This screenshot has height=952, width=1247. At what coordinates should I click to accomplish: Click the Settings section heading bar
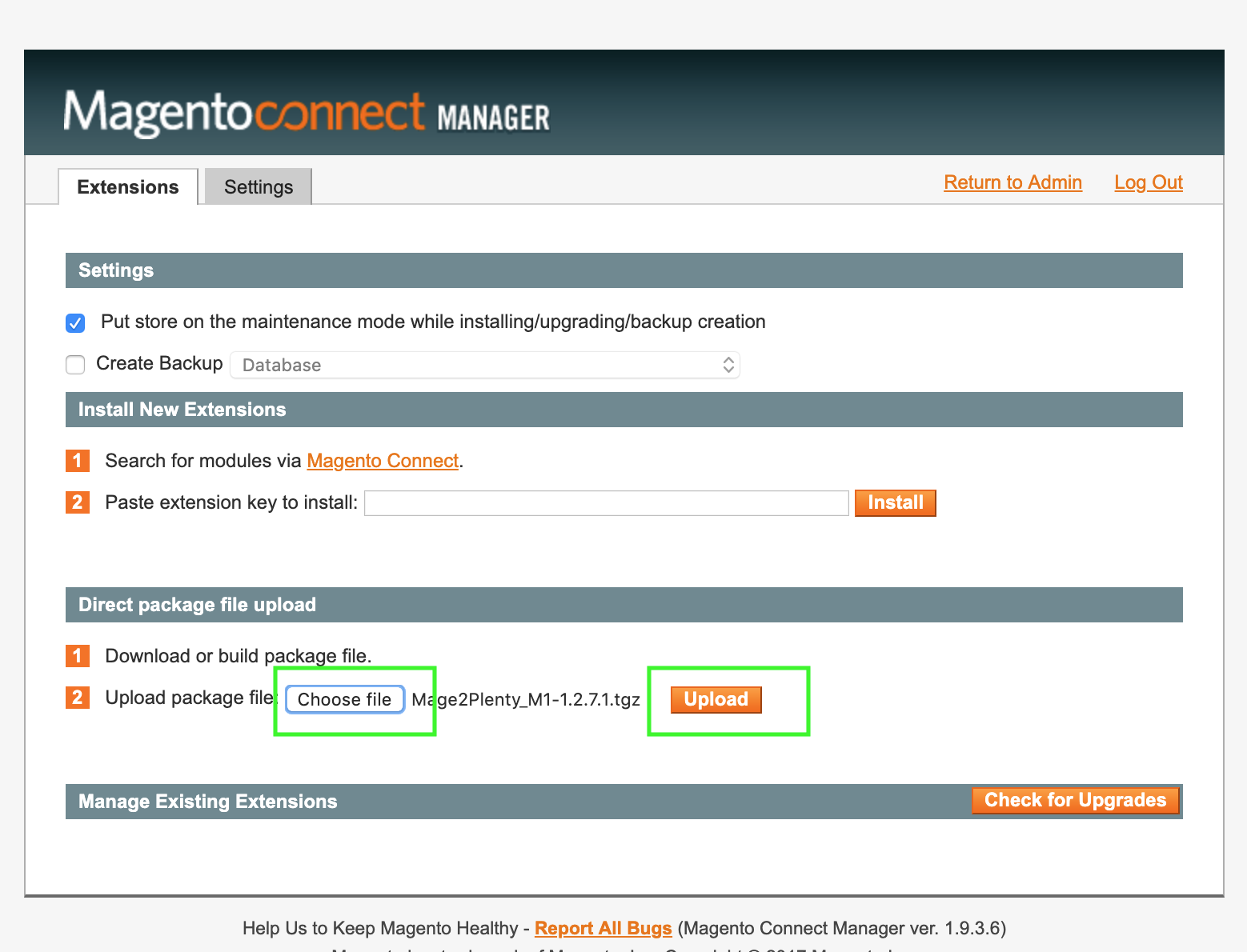pyautogui.click(x=624, y=270)
